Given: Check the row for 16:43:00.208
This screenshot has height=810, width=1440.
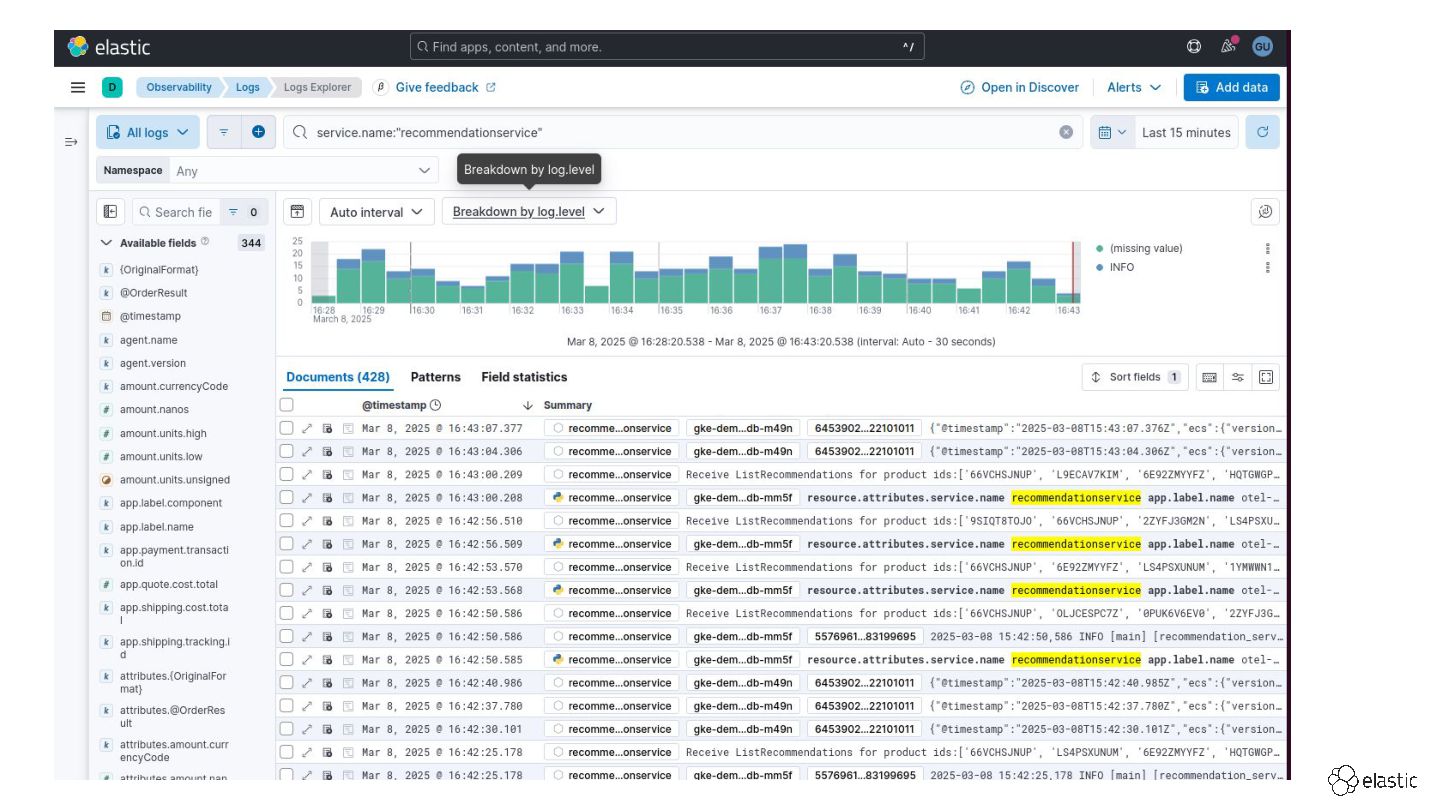Looking at the screenshot, I should [287, 497].
